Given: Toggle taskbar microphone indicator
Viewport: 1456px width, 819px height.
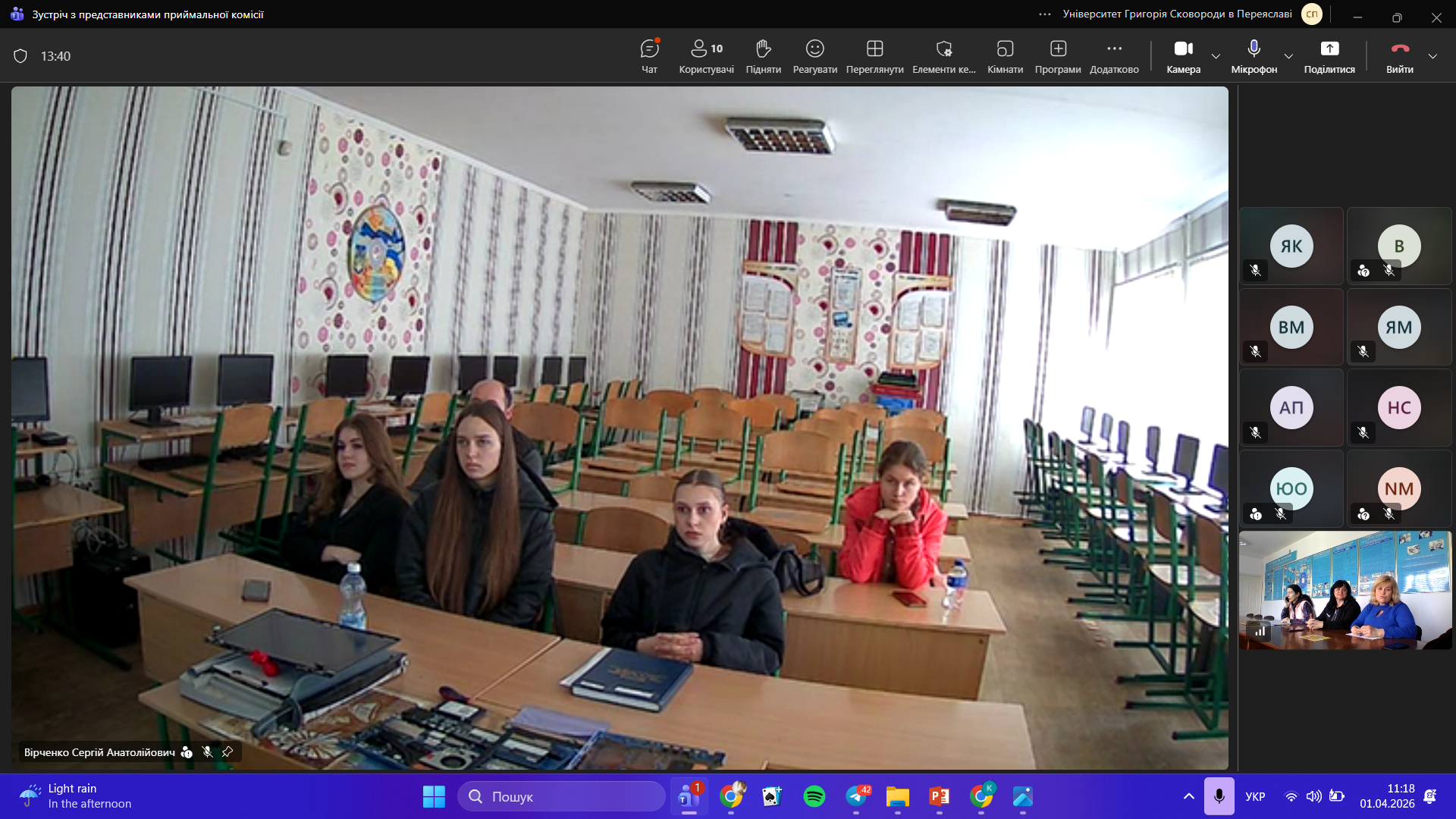Looking at the screenshot, I should [x=1219, y=796].
